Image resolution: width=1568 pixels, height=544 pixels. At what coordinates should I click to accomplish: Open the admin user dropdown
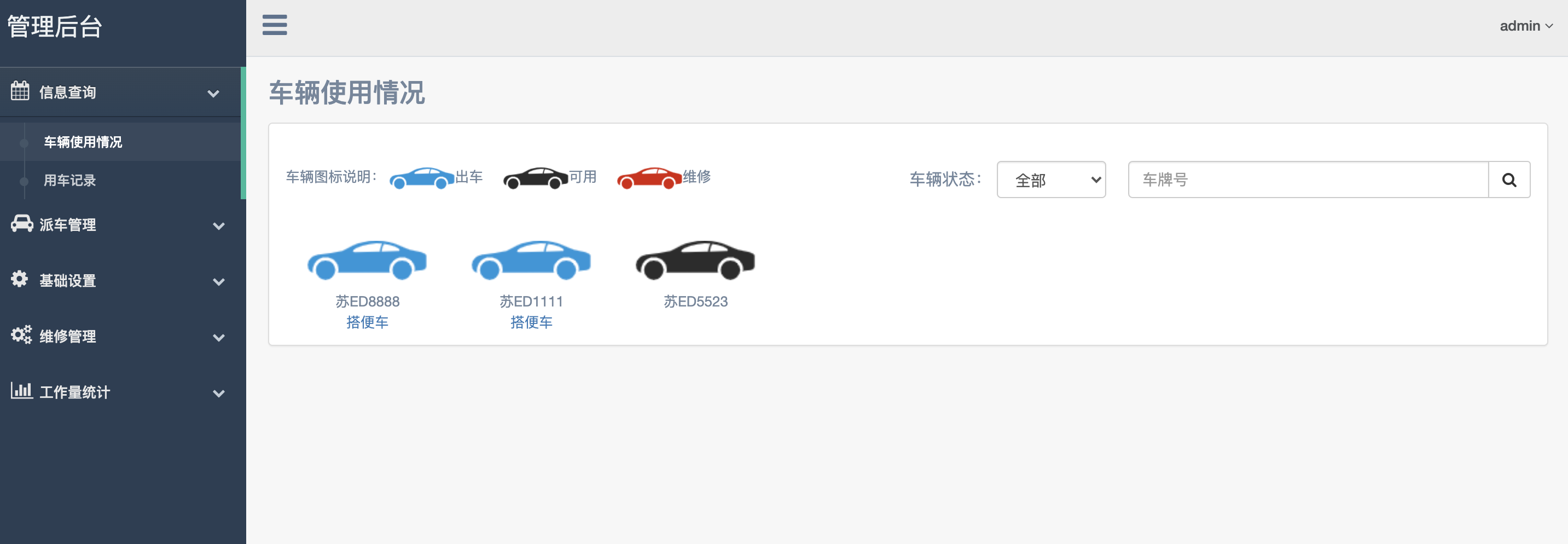[x=1526, y=26]
